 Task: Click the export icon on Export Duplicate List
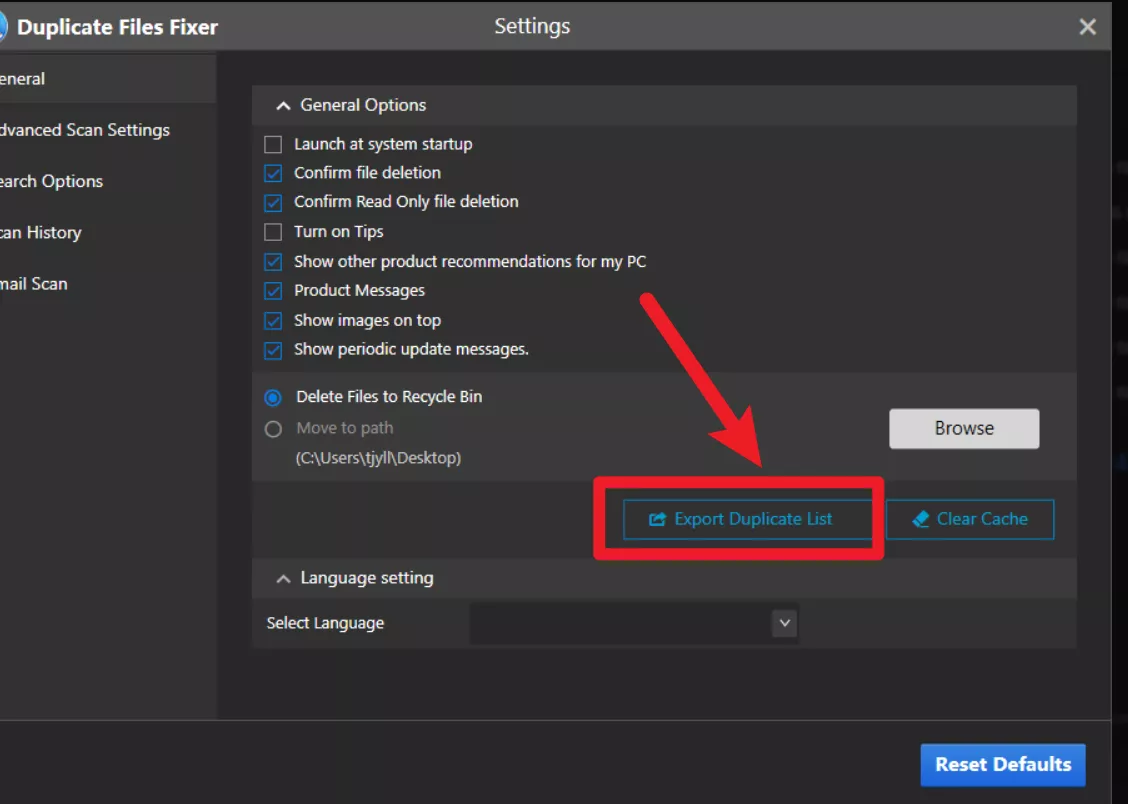pyautogui.click(x=658, y=519)
